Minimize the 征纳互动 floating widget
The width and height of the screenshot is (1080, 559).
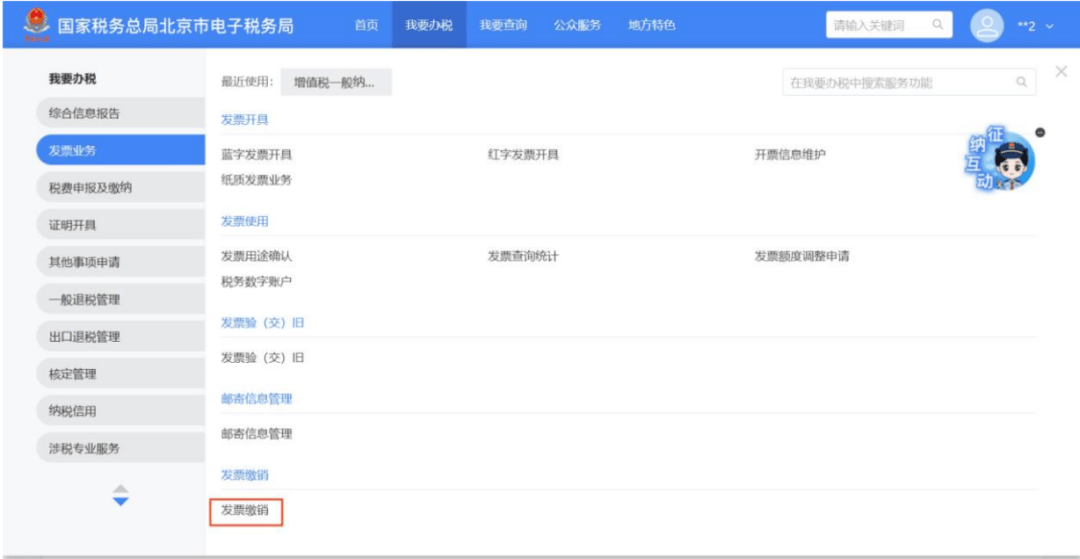1040,132
